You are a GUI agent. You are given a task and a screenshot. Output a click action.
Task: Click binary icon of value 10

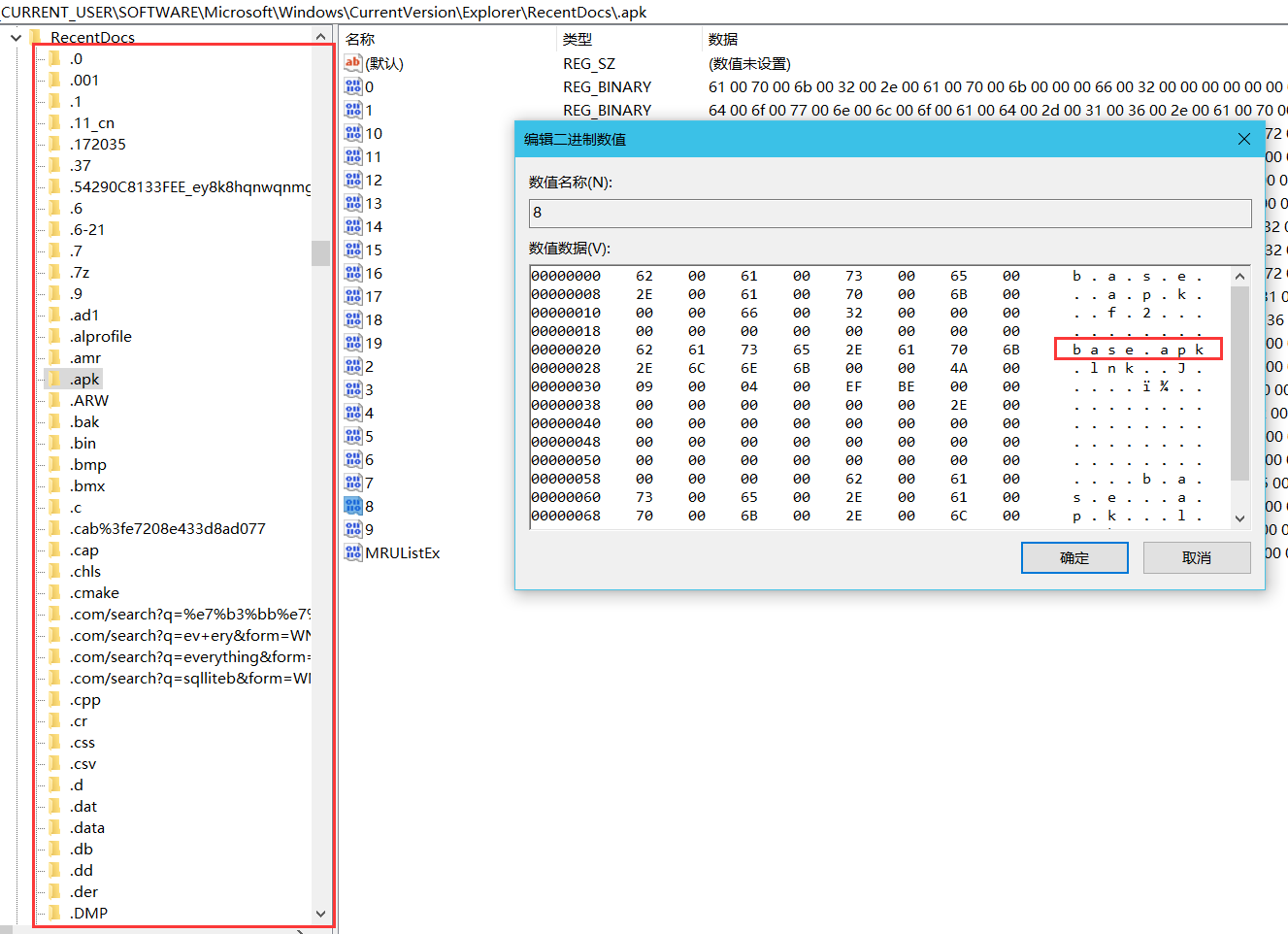pos(353,133)
